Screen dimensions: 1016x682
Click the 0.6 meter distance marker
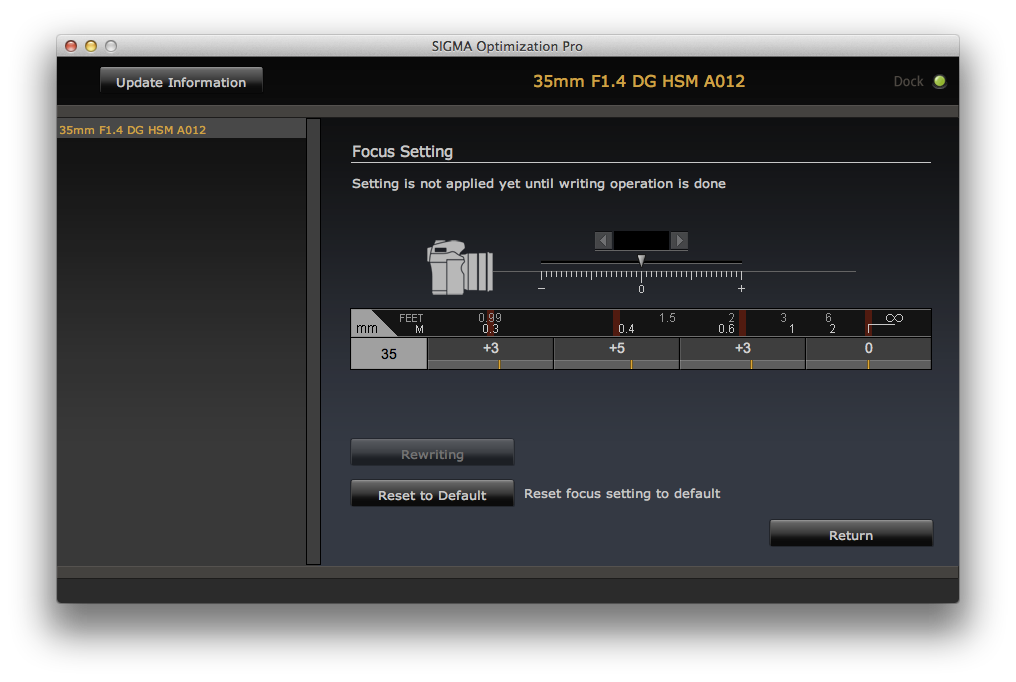726,329
